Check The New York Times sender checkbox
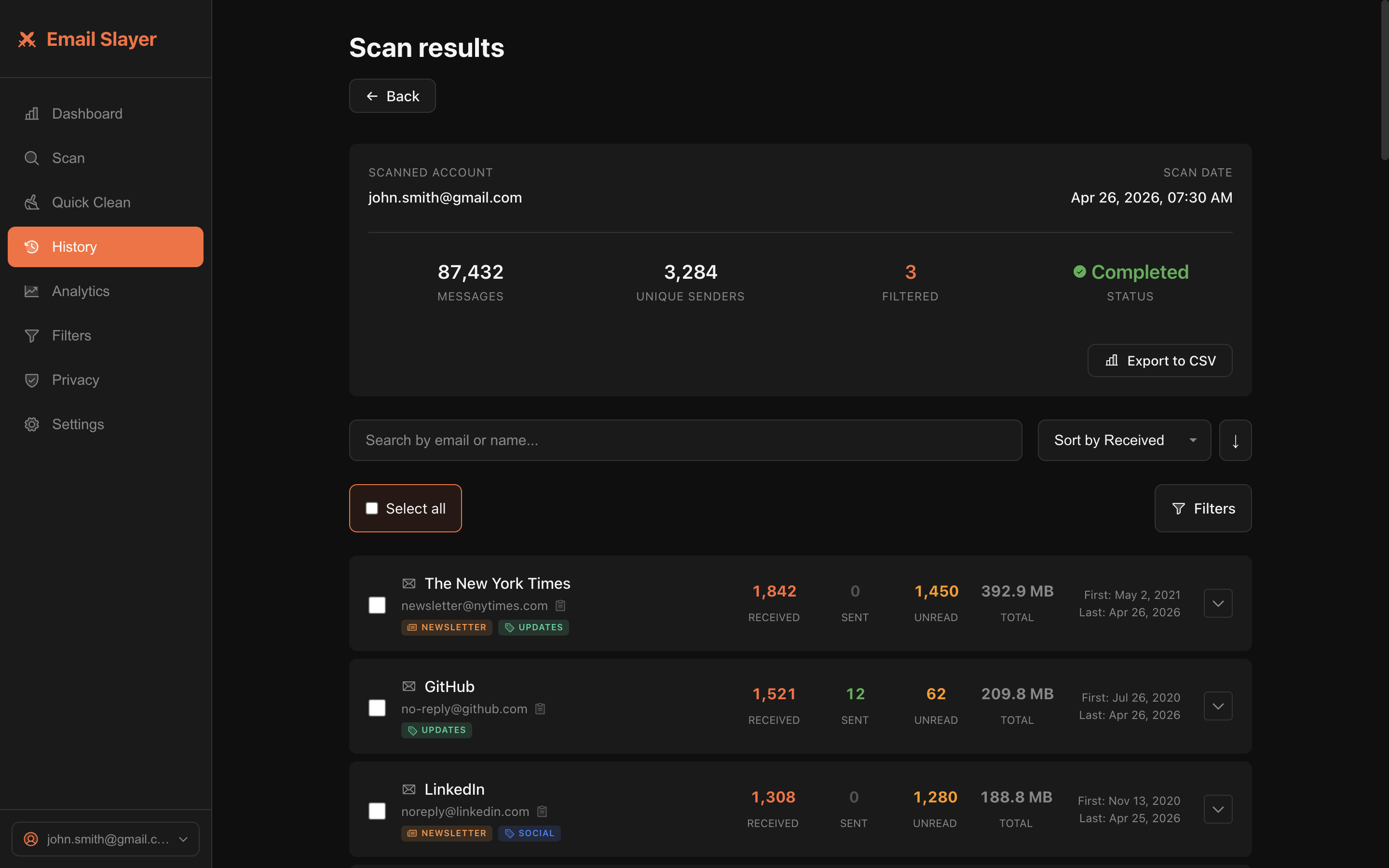 (x=377, y=605)
